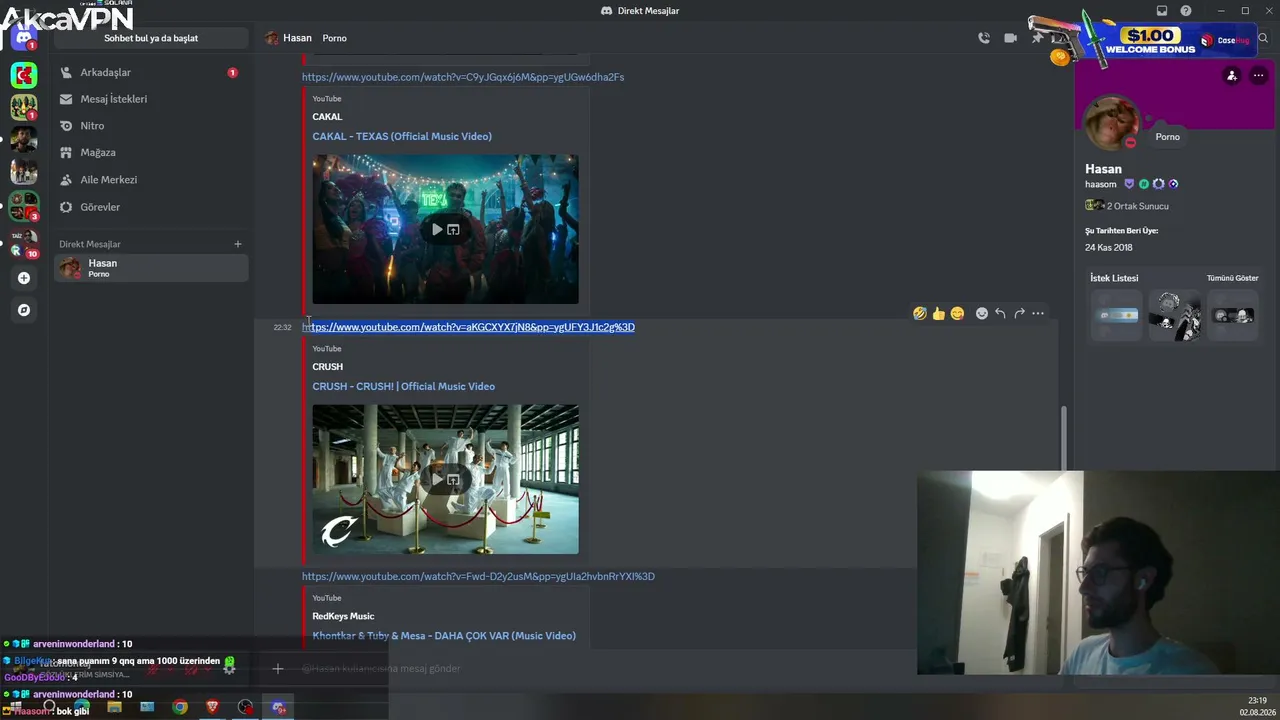Click the Discord home direct messages icon
Image resolution: width=1280 pixels, height=720 pixels.
coord(24,38)
